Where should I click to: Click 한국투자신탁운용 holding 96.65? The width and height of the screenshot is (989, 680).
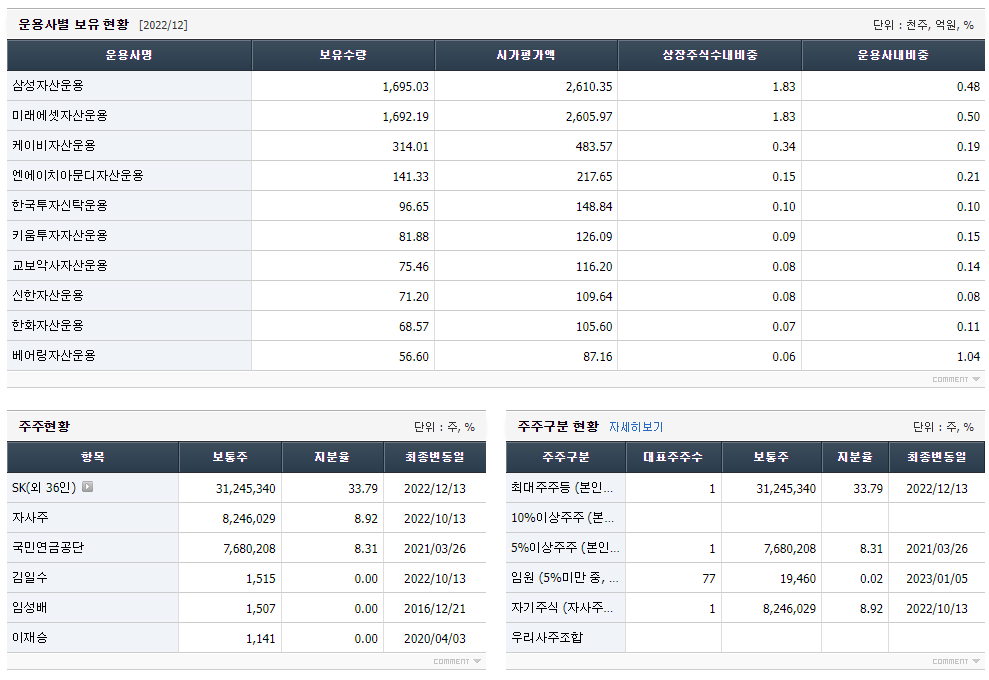tap(414, 206)
